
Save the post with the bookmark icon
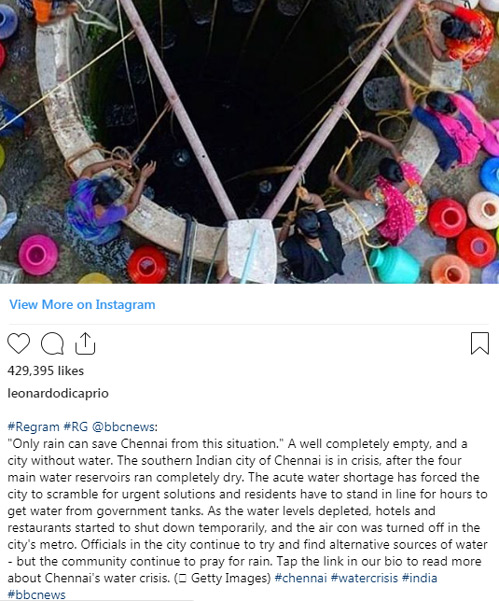pos(480,343)
